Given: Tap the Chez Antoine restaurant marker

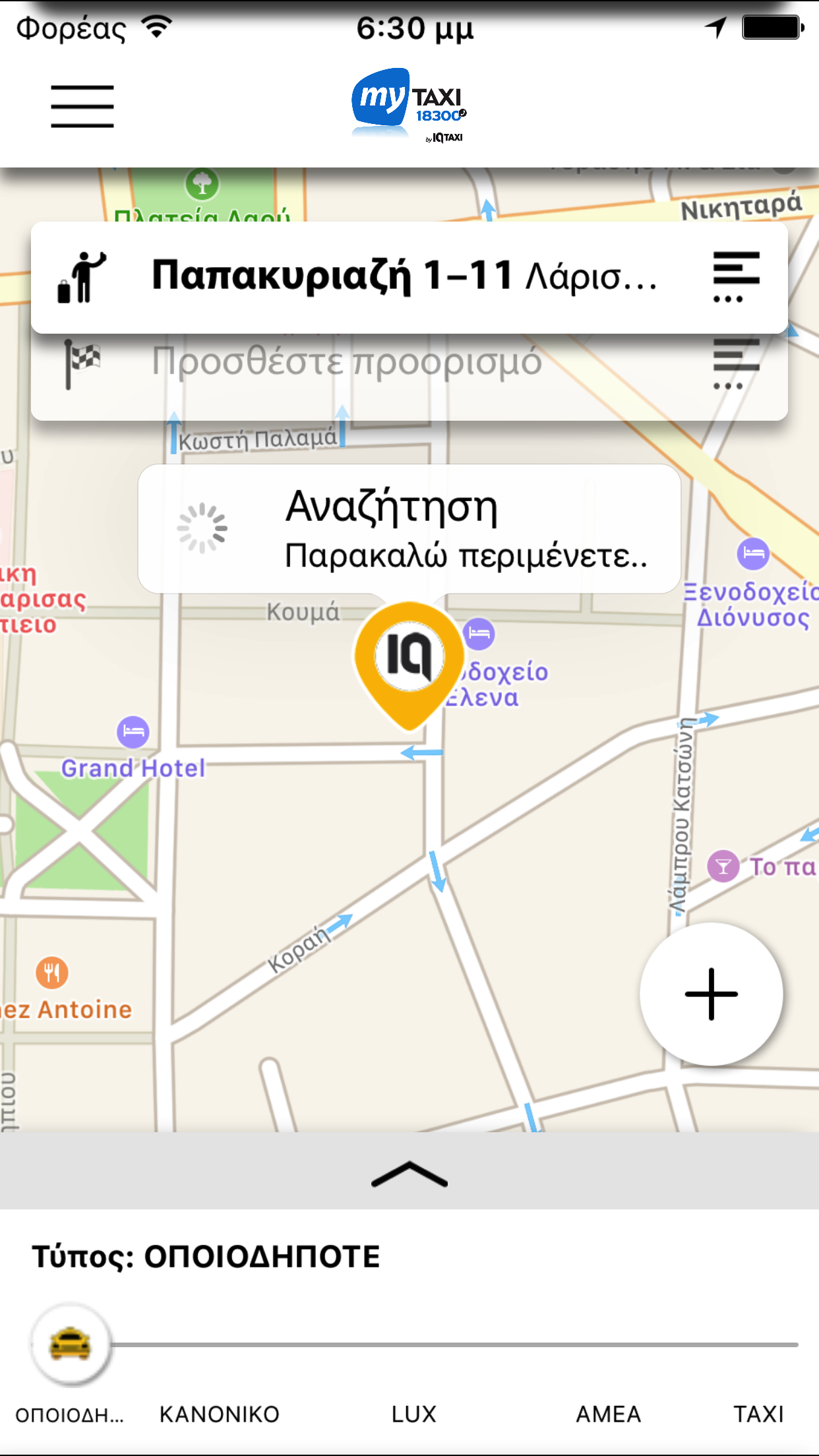Looking at the screenshot, I should coord(52,973).
